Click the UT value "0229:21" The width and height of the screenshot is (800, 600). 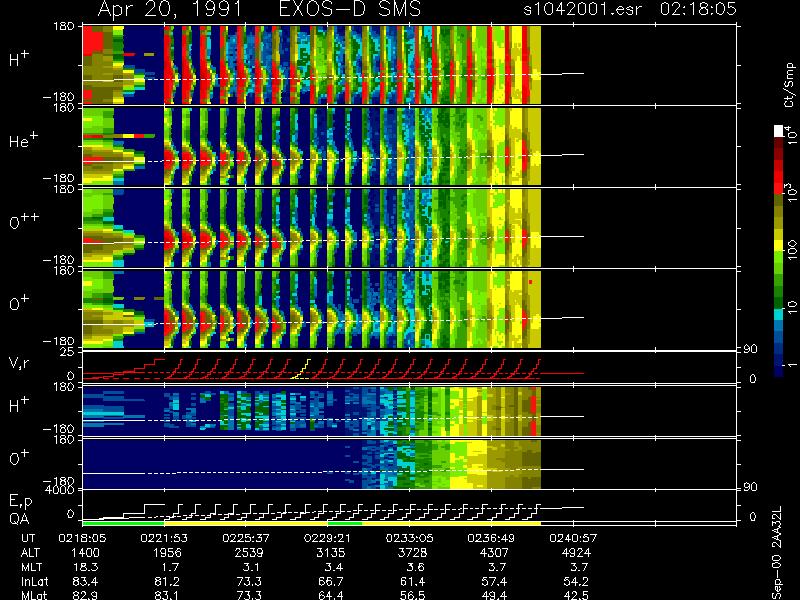coord(328,538)
